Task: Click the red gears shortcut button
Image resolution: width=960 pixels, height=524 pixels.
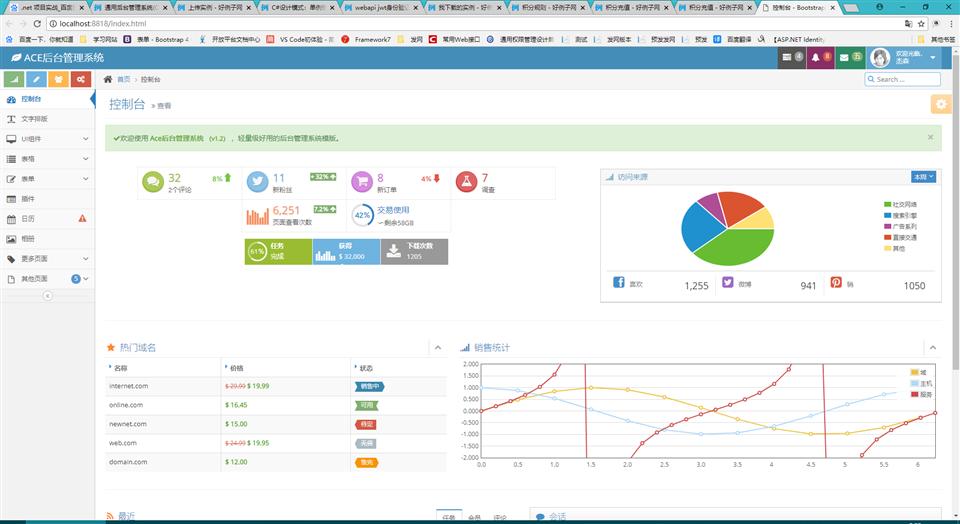Action: (80, 79)
